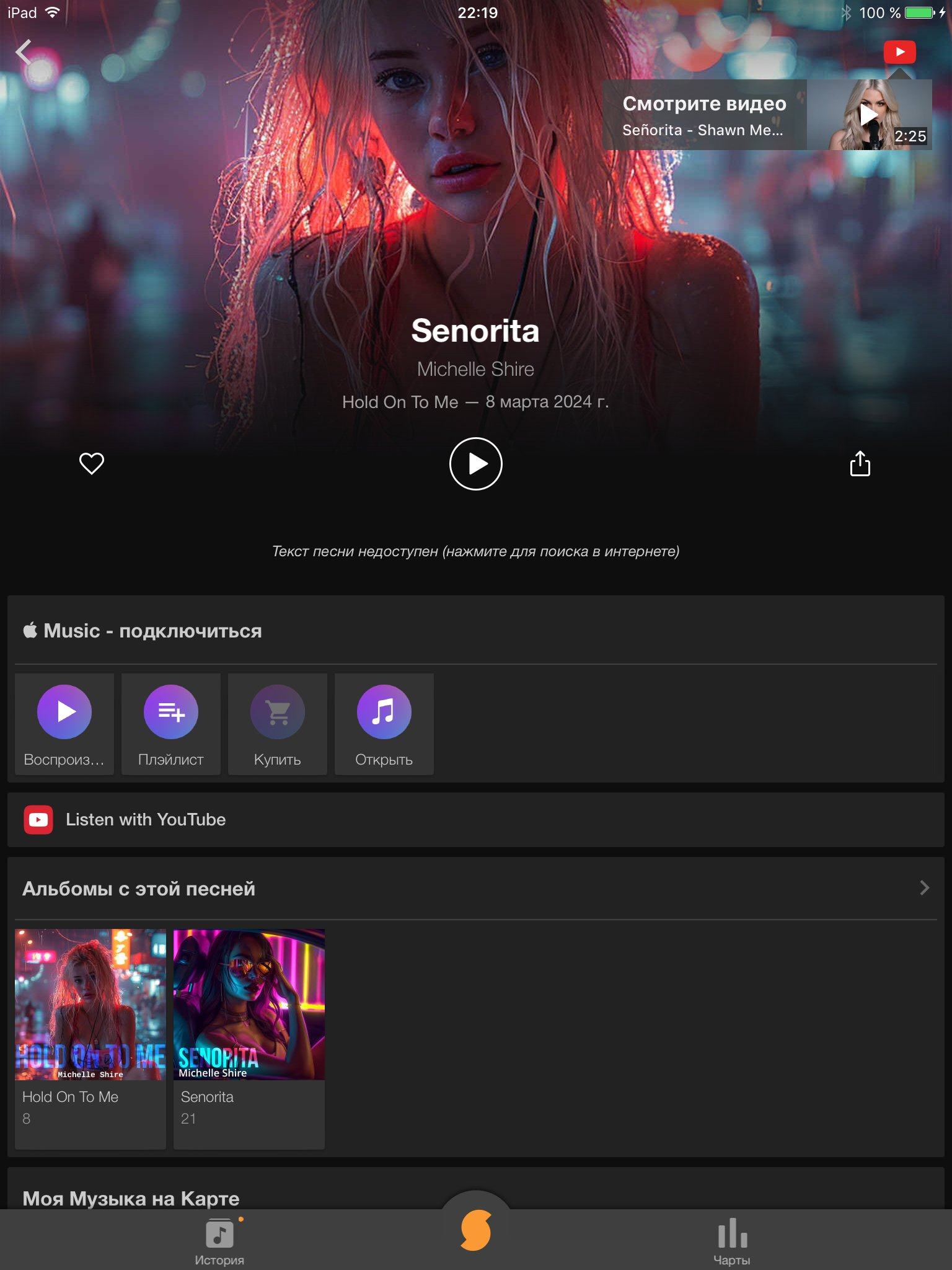Tap the Senorita song title

[475, 331]
